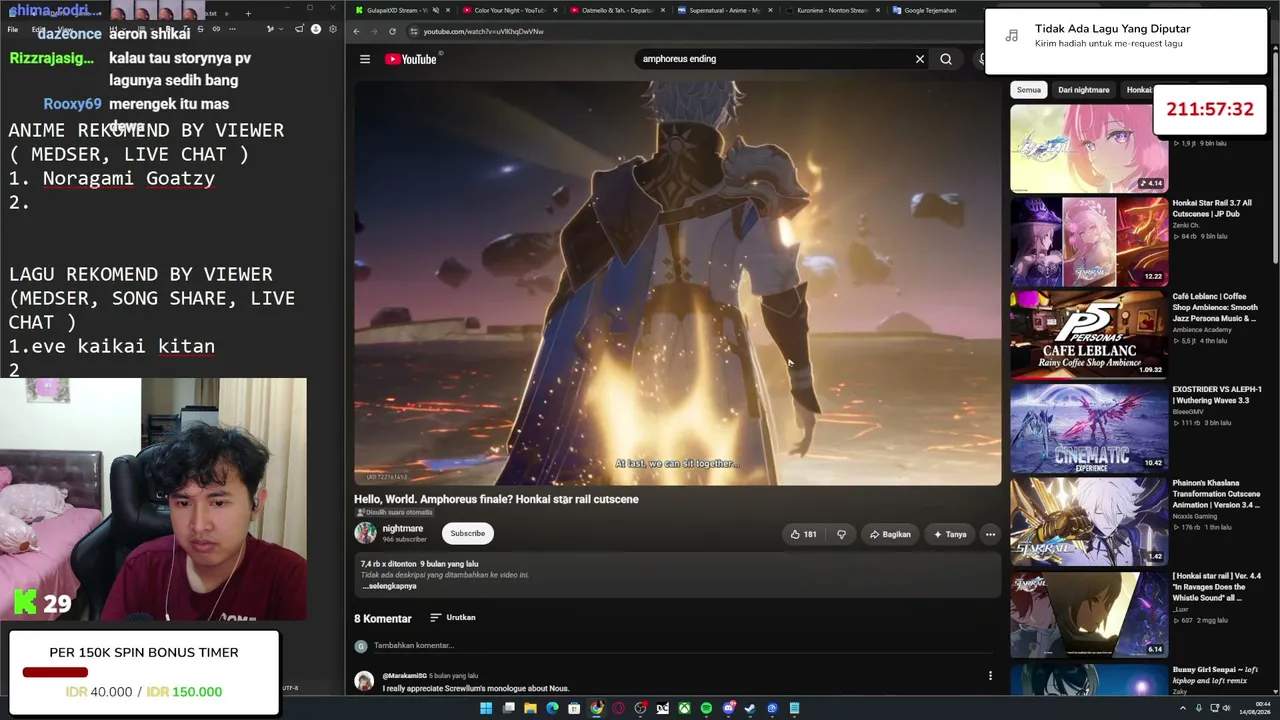This screenshot has width=1280, height=720.
Task: Click the Bagikan share button
Action: point(890,534)
